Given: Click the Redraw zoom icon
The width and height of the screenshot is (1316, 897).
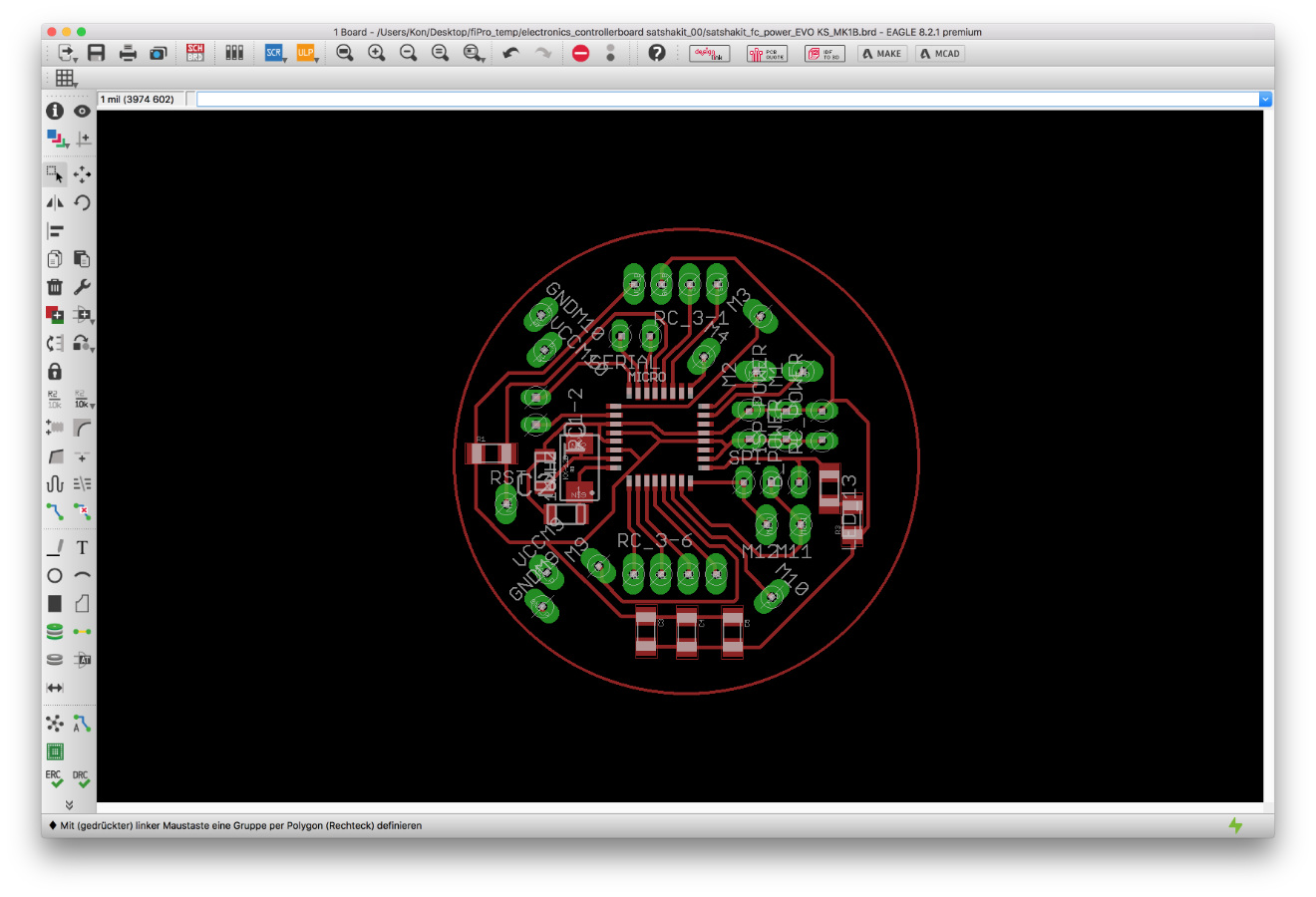Looking at the screenshot, I should pyautogui.click(x=440, y=53).
